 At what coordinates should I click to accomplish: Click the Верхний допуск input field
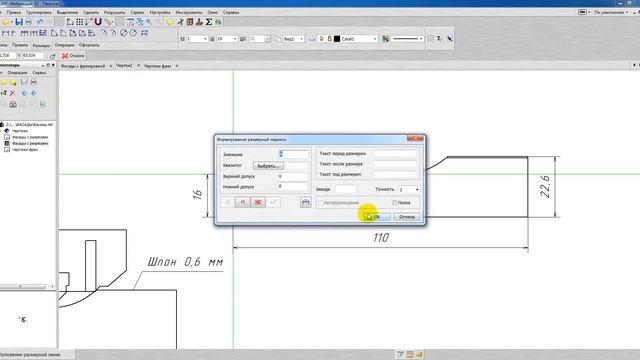pyautogui.click(x=293, y=176)
